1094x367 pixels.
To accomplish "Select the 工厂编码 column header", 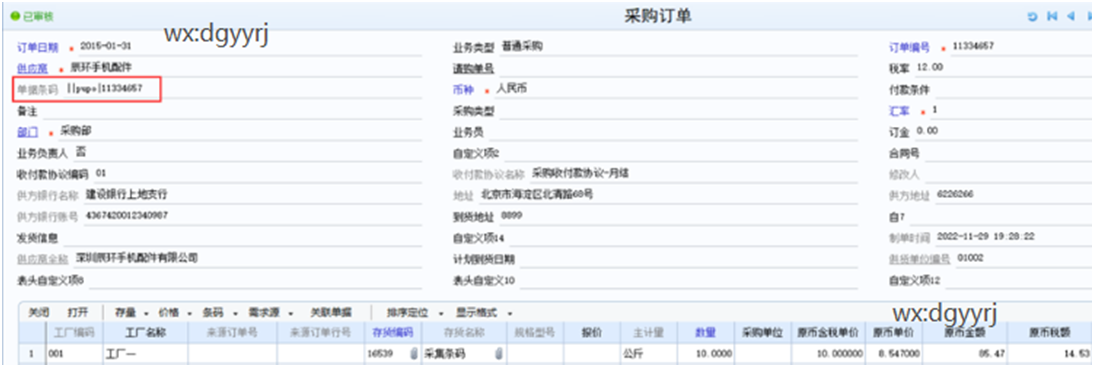I will 74,334.
